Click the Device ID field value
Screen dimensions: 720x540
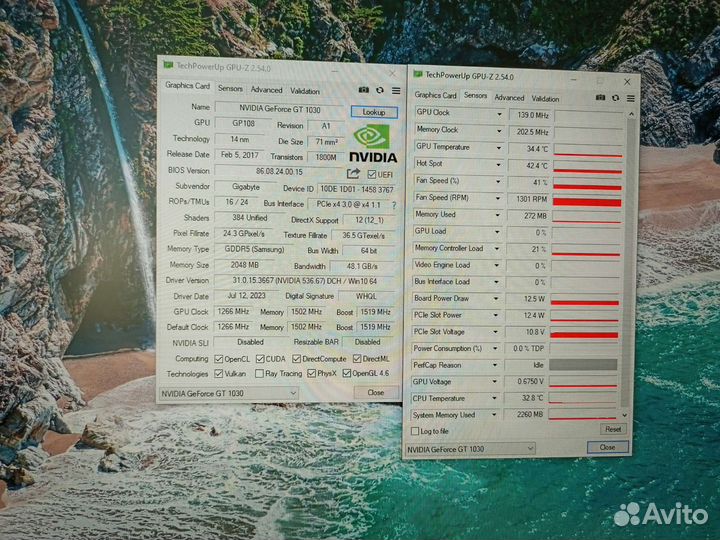click(356, 189)
